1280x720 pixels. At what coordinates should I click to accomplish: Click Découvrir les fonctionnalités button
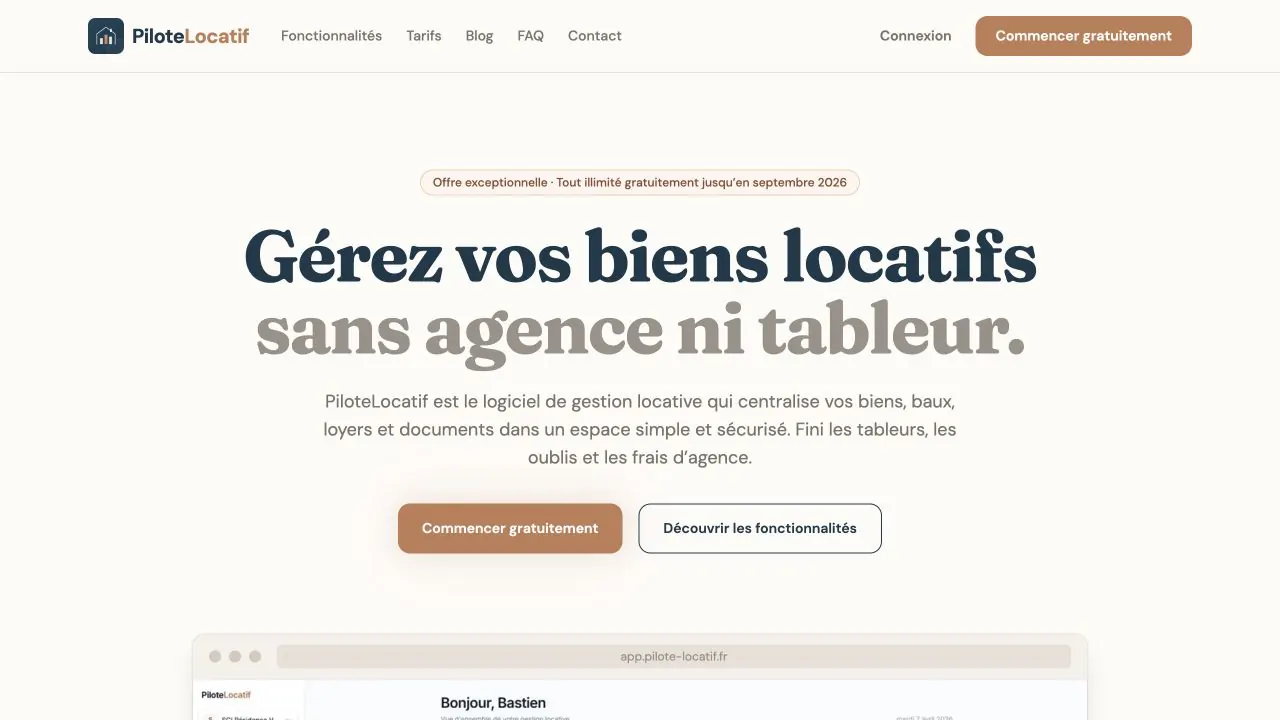tap(760, 528)
